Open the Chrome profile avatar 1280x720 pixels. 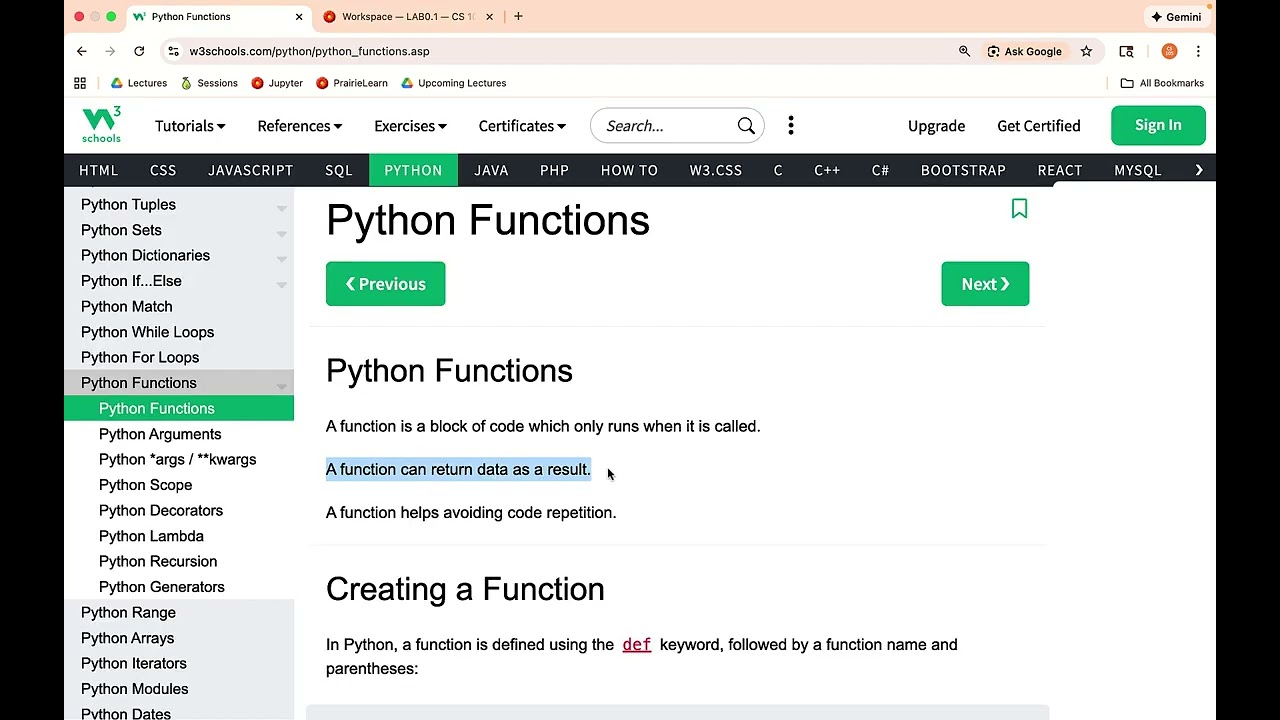pyautogui.click(x=1169, y=51)
